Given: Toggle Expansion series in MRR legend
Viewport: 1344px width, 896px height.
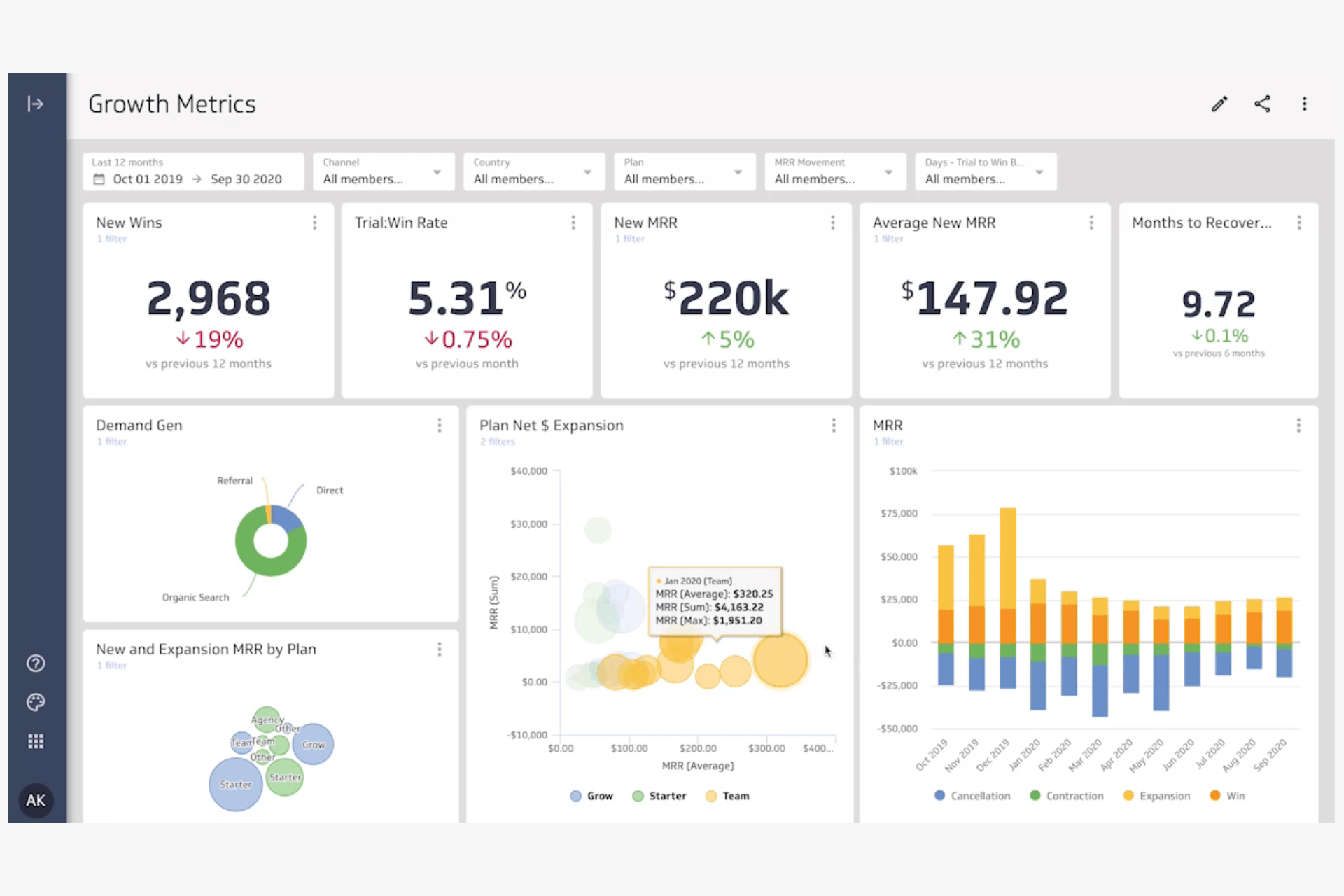Looking at the screenshot, I should (1156, 796).
